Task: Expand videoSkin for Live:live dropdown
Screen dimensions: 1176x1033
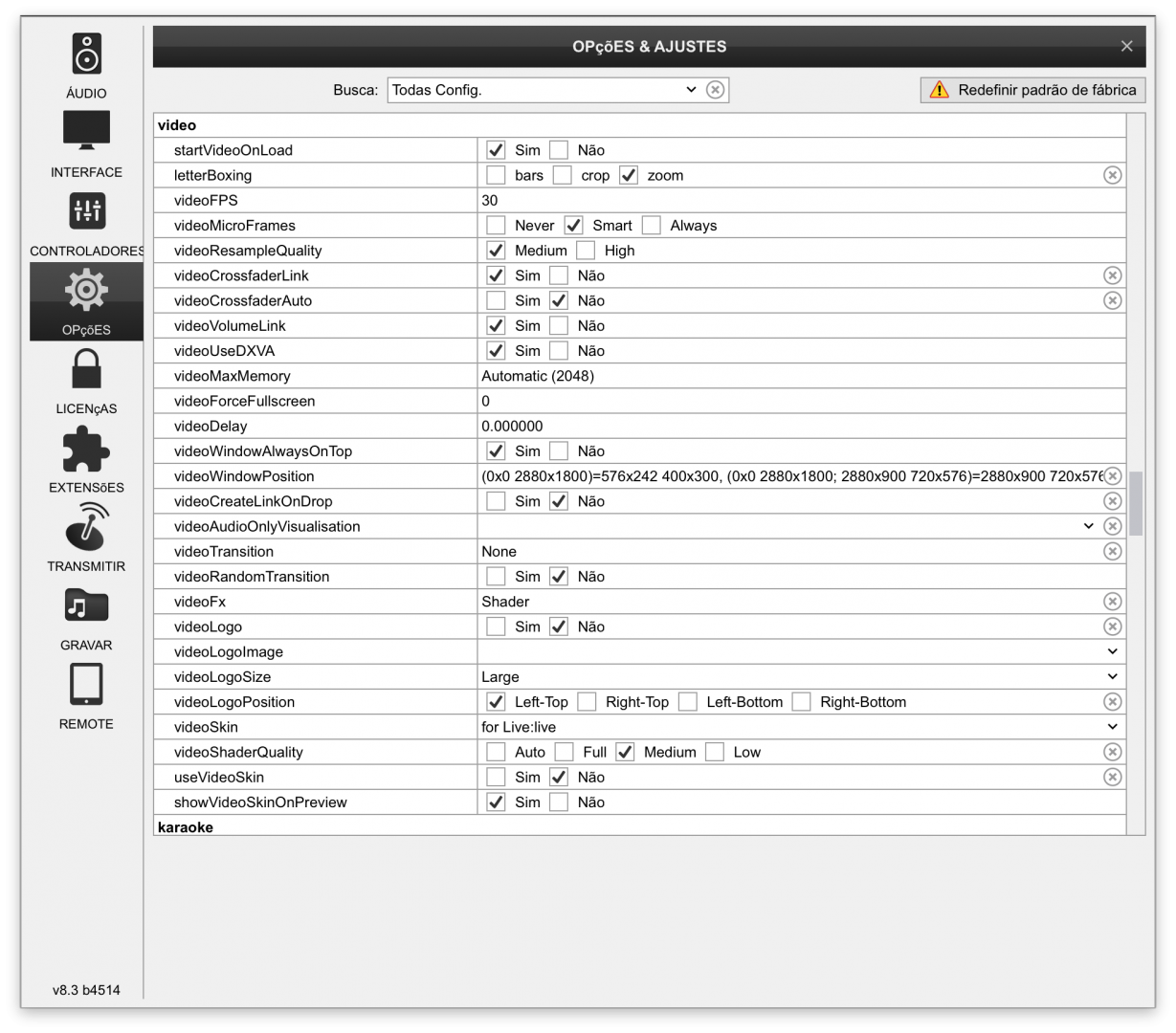Action: tap(1112, 727)
